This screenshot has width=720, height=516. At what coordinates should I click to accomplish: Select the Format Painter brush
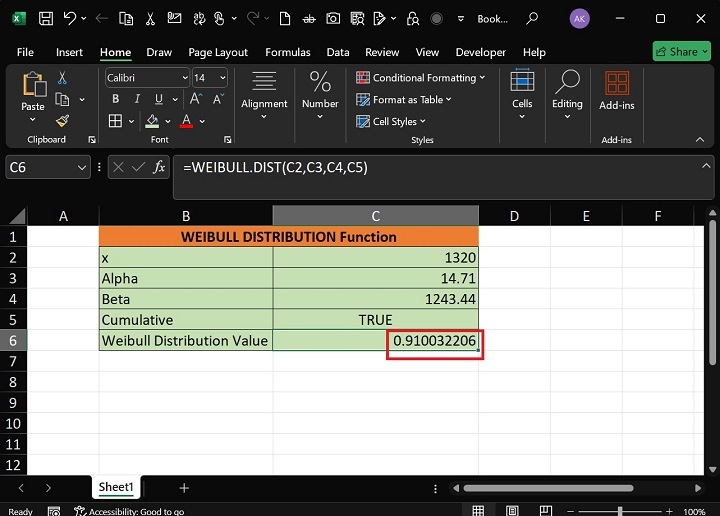tap(62, 121)
